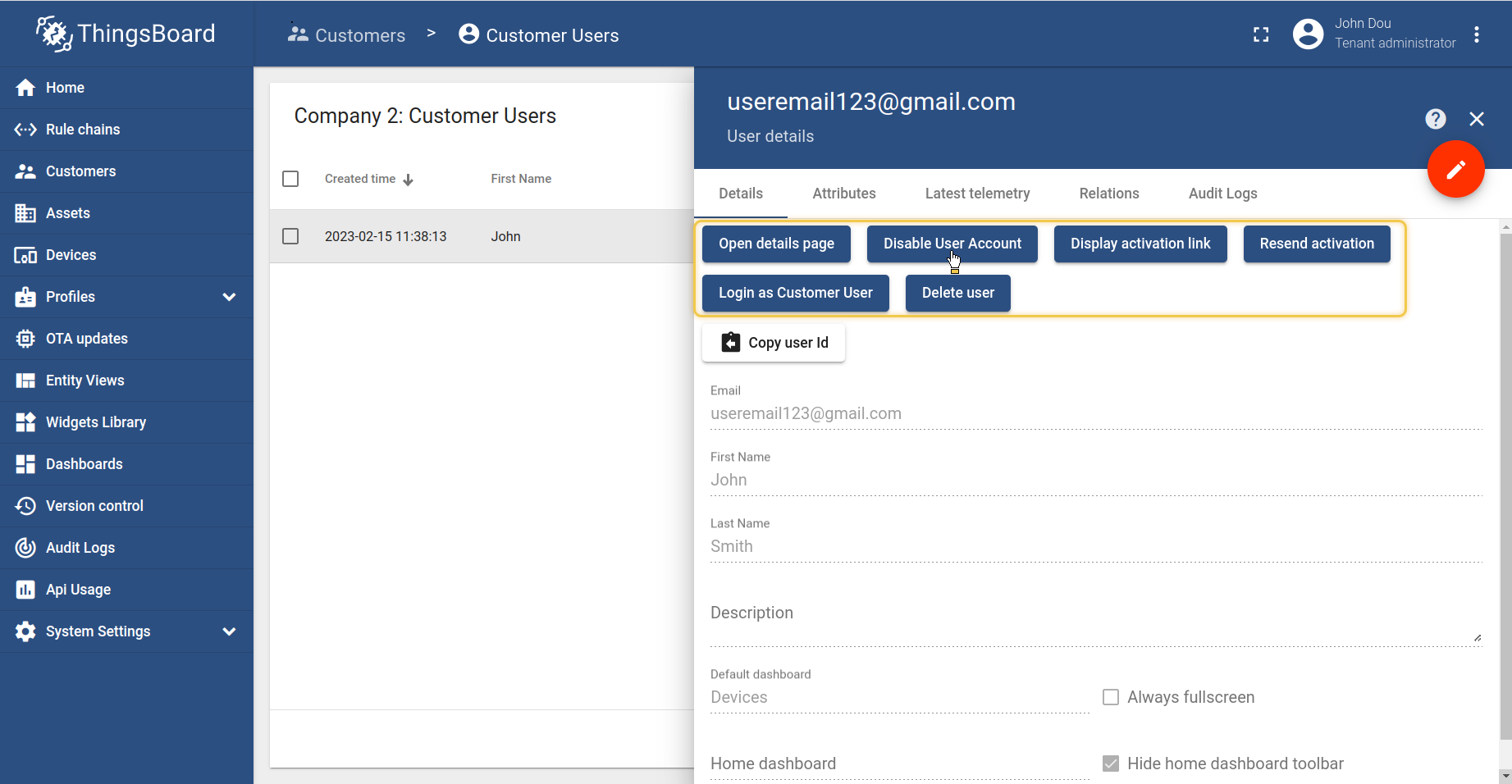Toggle the select-all users checkbox

click(290, 179)
